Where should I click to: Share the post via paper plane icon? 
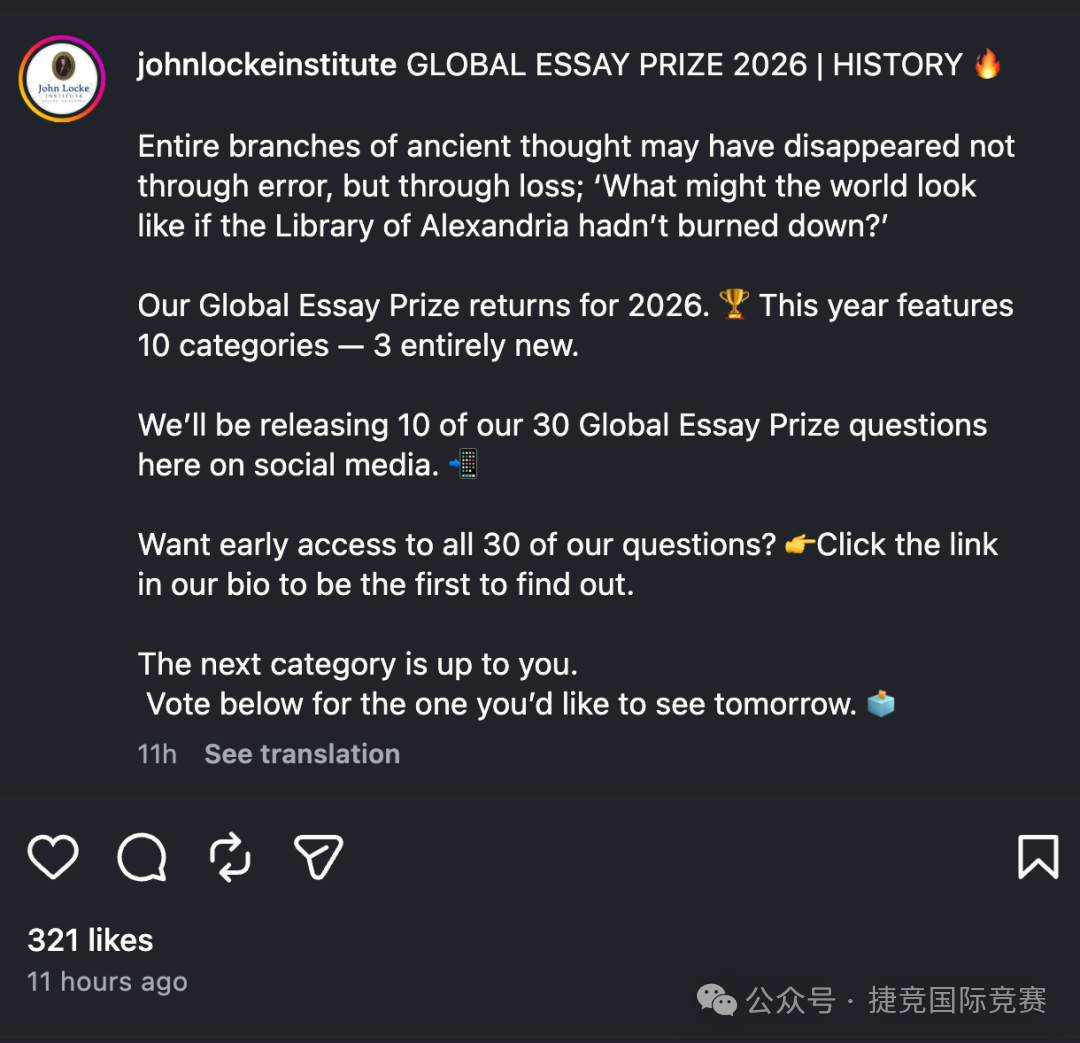(318, 857)
